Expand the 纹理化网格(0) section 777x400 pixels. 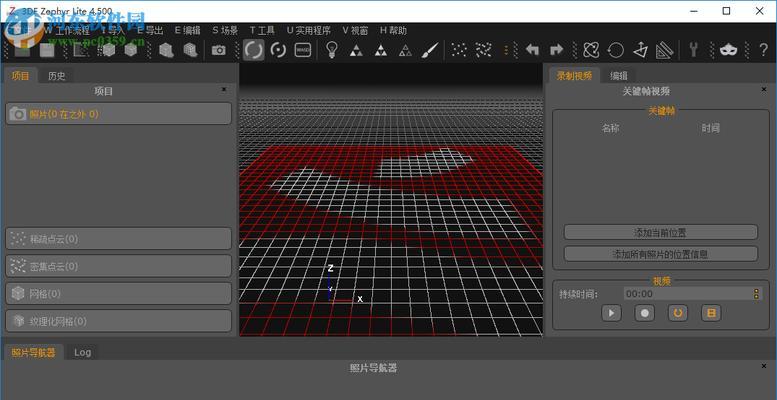pyautogui.click(x=118, y=321)
